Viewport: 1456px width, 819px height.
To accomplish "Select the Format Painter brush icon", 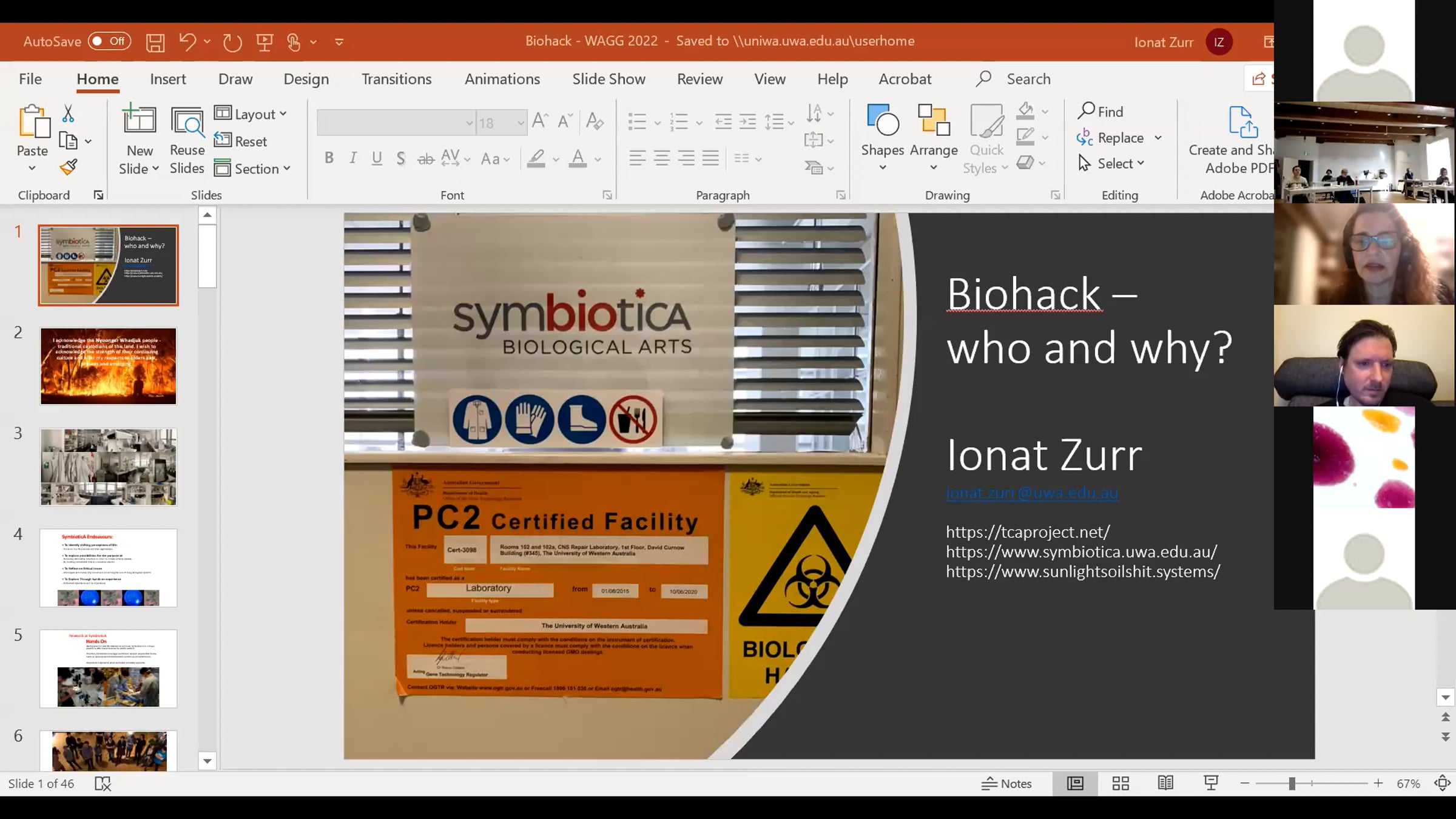I will click(x=69, y=167).
